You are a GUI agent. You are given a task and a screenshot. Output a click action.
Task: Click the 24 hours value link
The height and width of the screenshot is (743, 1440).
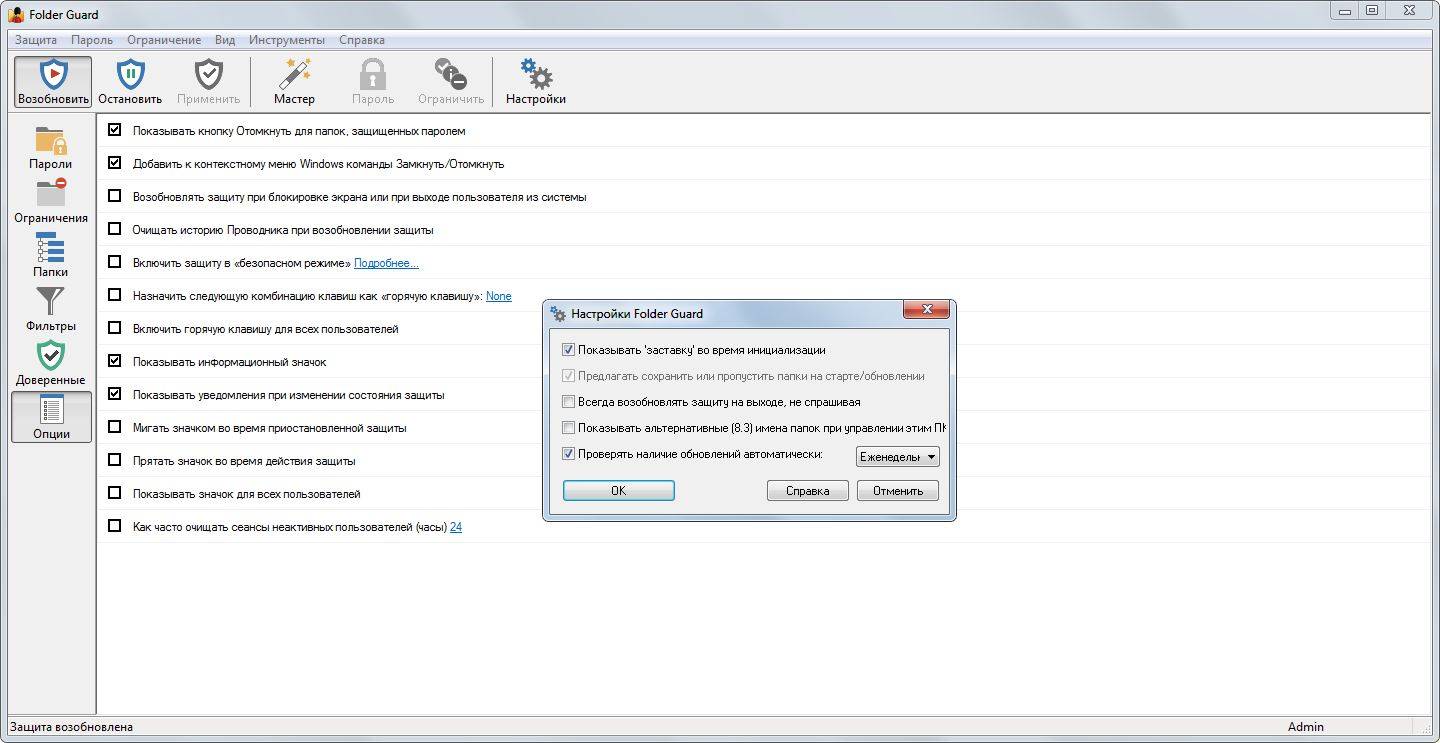tap(456, 527)
